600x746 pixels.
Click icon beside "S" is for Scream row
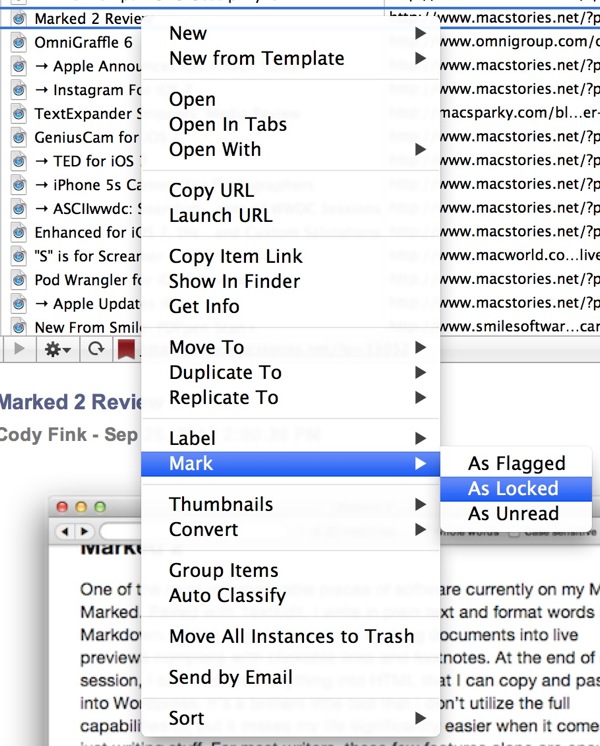click(19, 256)
